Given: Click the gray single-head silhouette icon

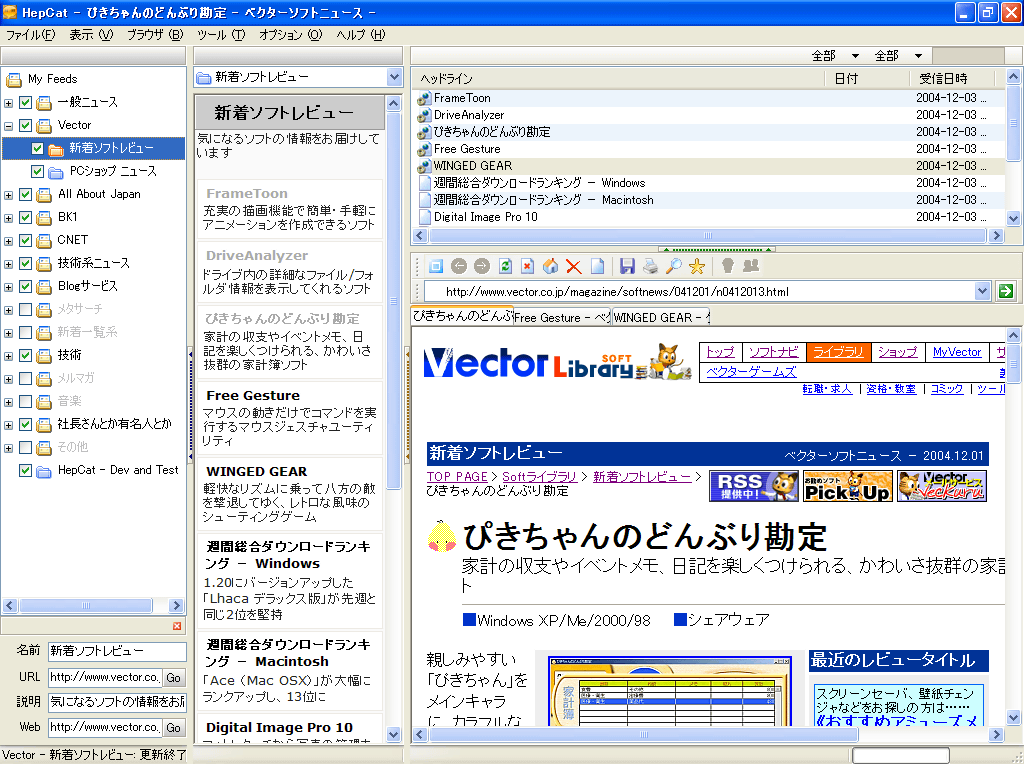Looking at the screenshot, I should point(728,265).
